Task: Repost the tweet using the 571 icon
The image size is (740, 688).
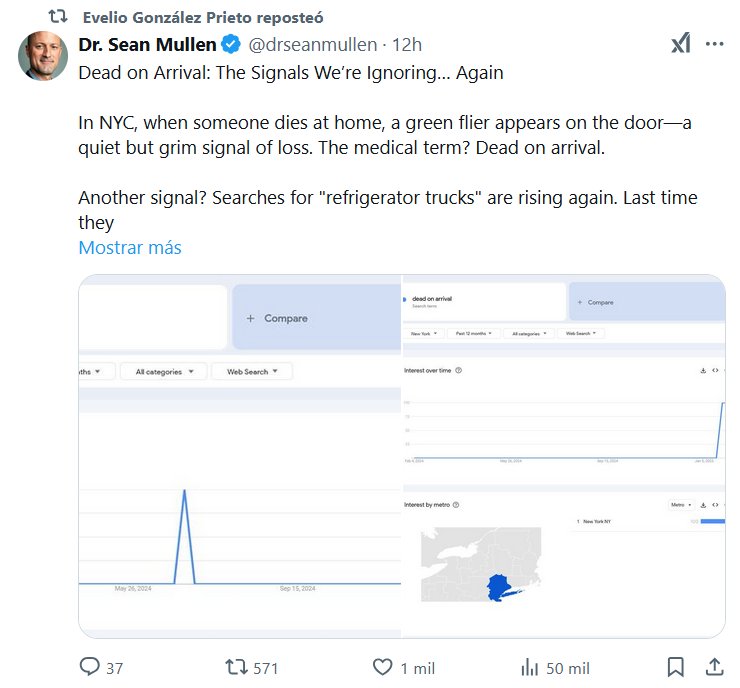Action: point(238,667)
